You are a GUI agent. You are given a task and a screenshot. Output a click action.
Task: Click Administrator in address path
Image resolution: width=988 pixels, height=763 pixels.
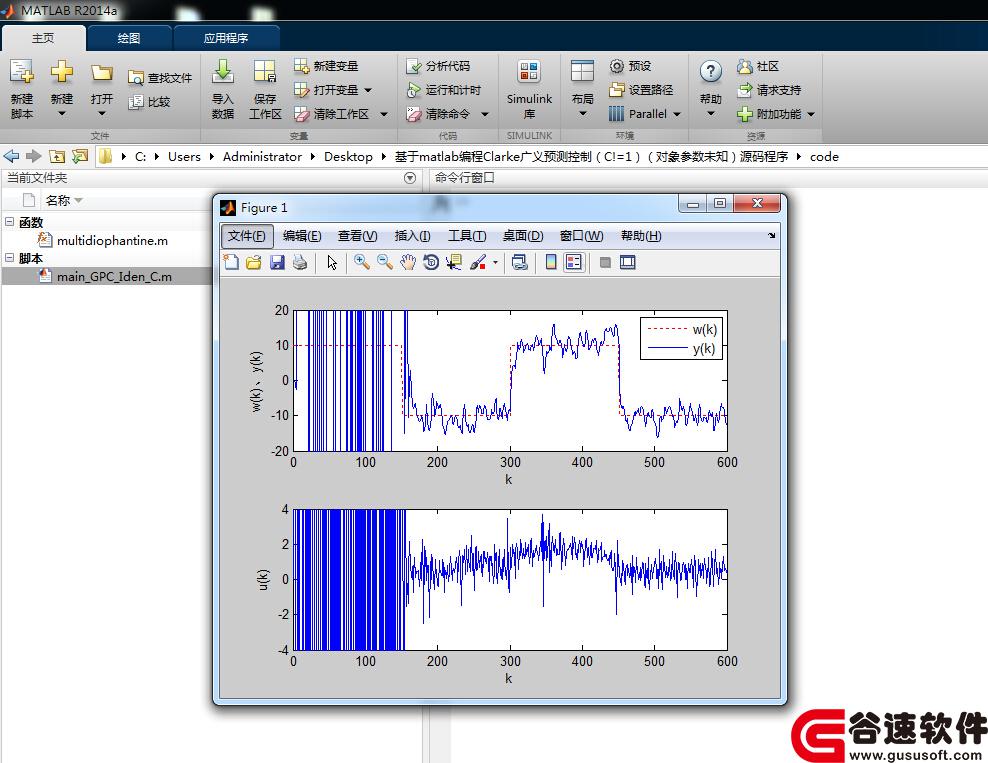click(262, 156)
